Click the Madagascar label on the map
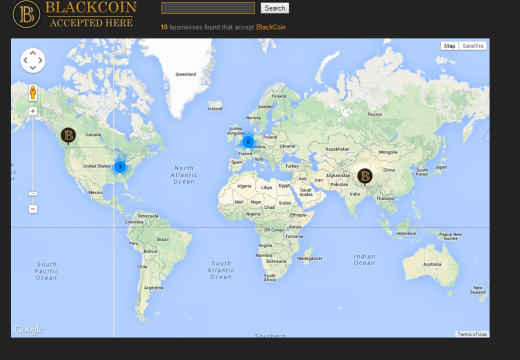Viewport: 520px width, 360px height. coord(310,258)
